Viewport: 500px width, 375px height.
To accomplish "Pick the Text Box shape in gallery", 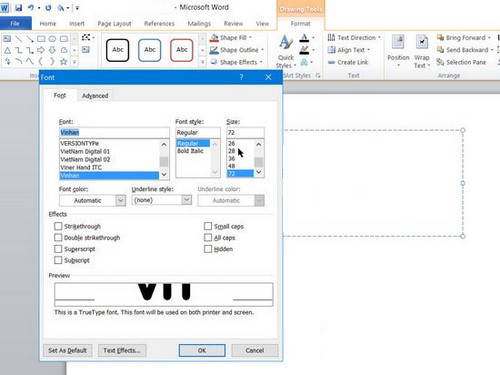I will [7, 39].
